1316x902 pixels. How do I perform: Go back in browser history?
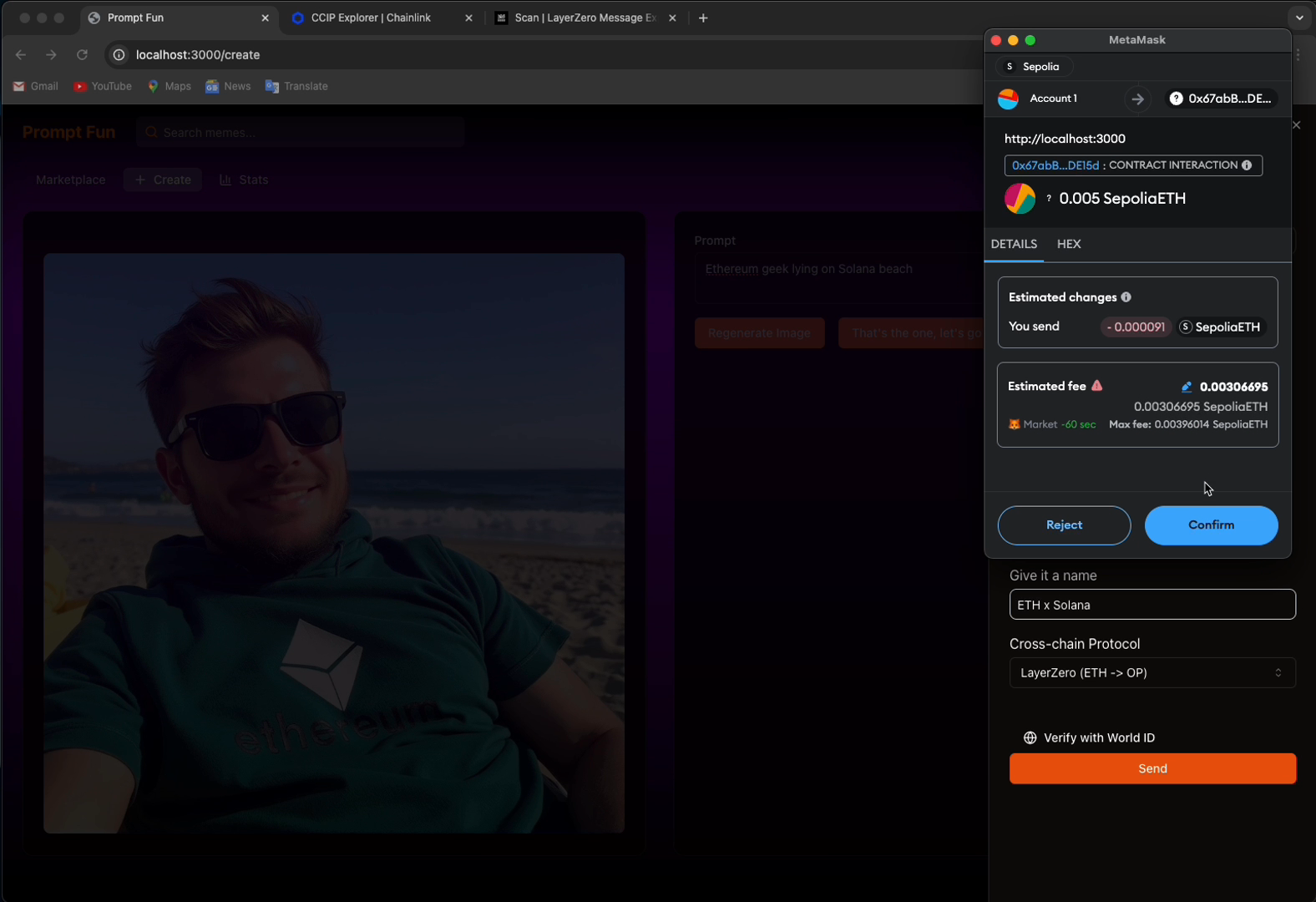(x=21, y=55)
